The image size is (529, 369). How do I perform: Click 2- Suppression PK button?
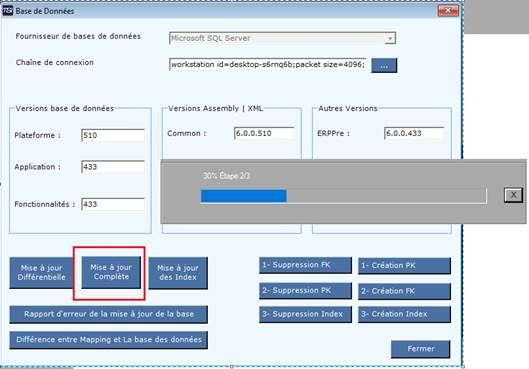305,291
